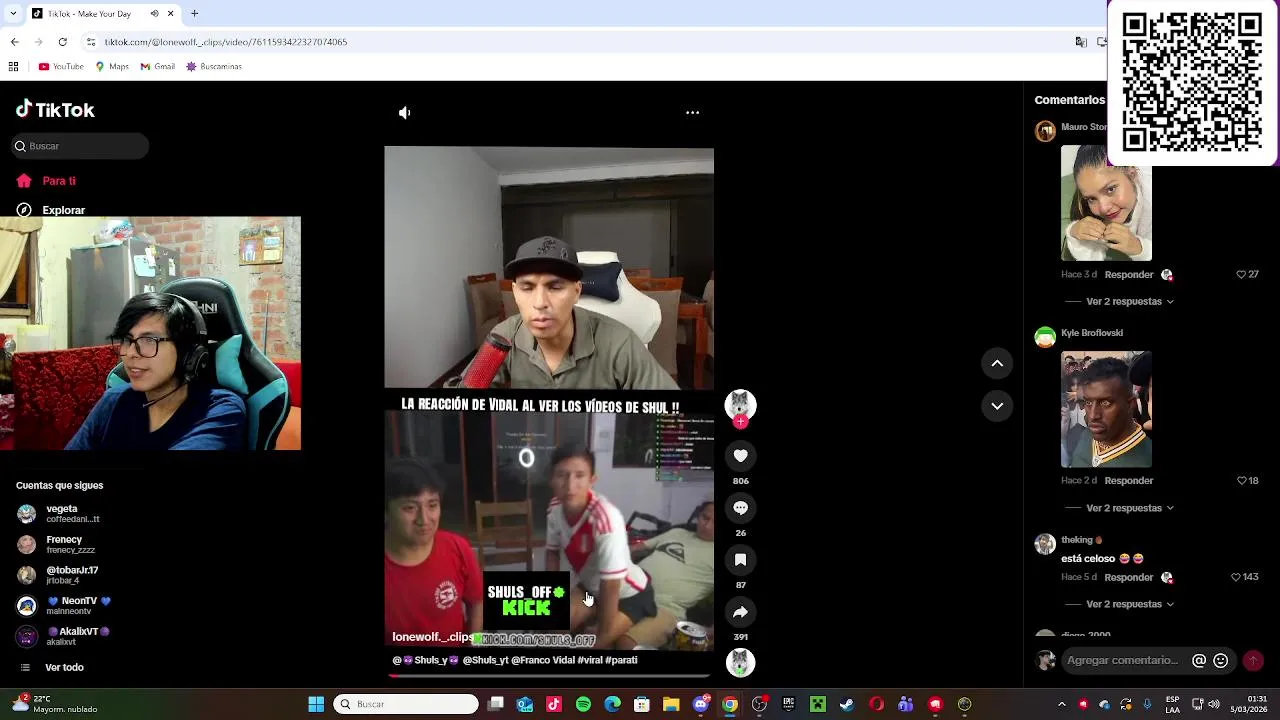Like the comment with 27 likes

(1241, 274)
